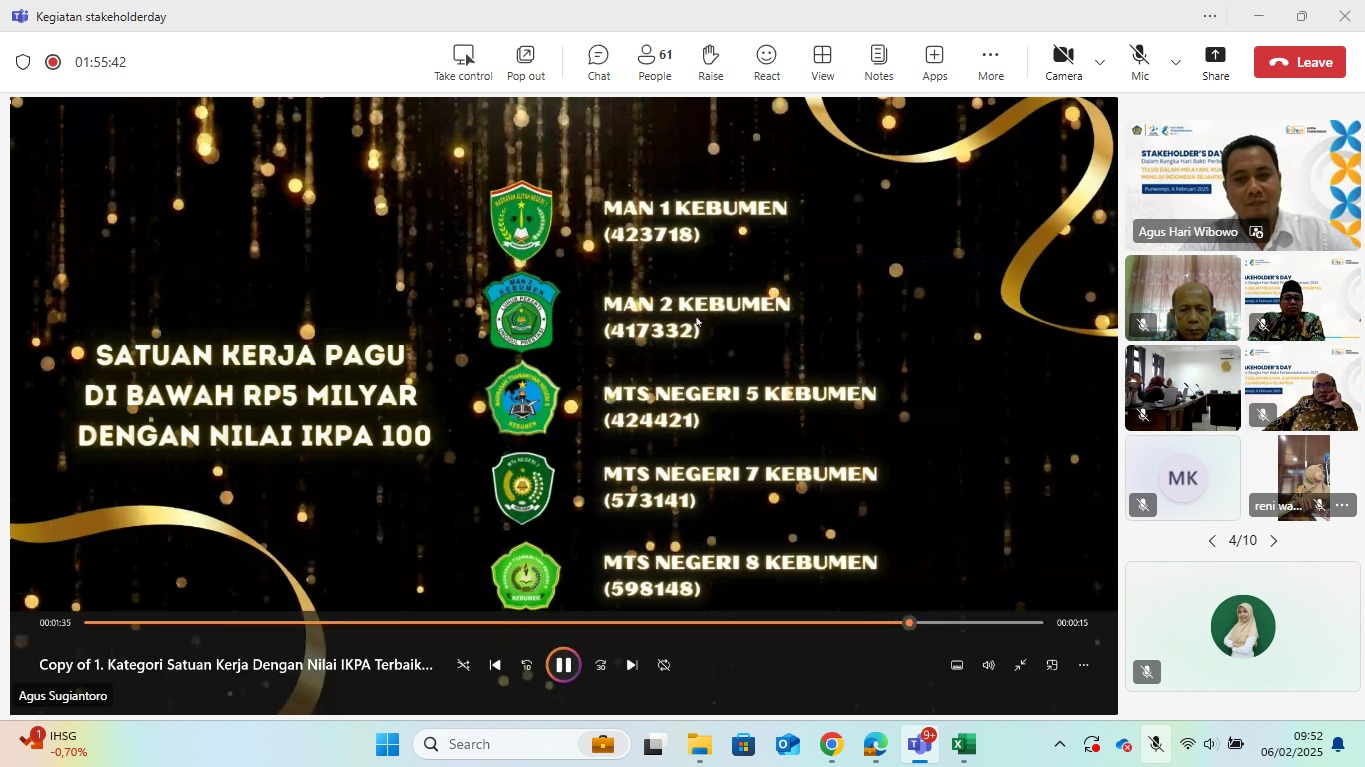Open the title bar ellipsis menu
The image size is (1365, 767).
pos(1210,16)
